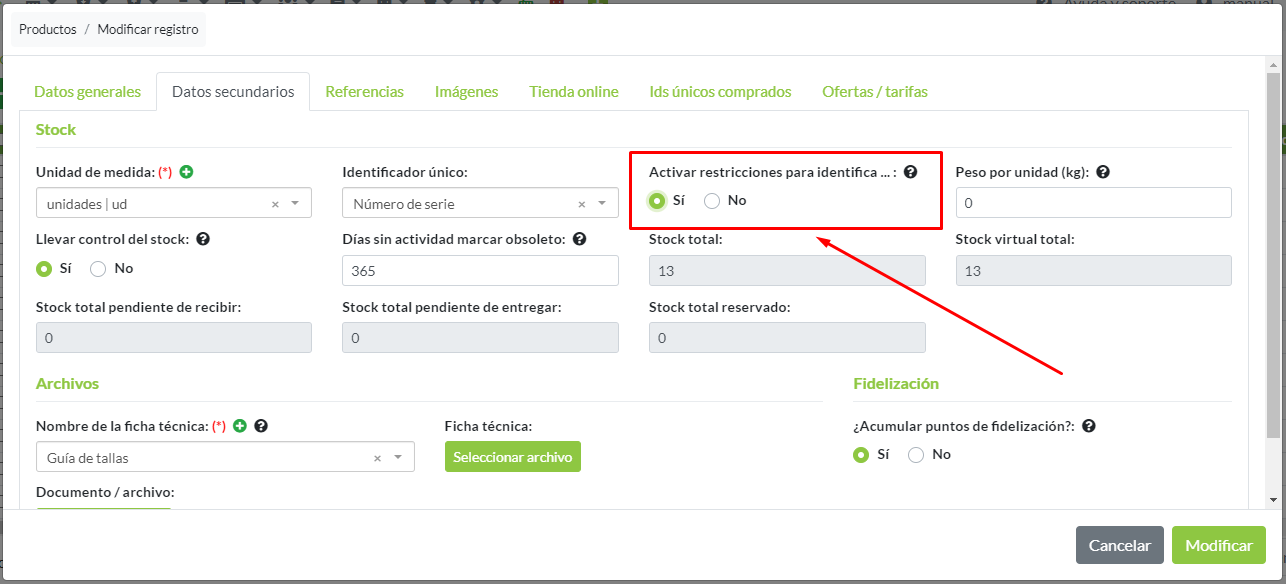Viewport: 1286px width, 584px height.
Task: Choose No for Acumular puntos de fidelización
Action: click(916, 455)
